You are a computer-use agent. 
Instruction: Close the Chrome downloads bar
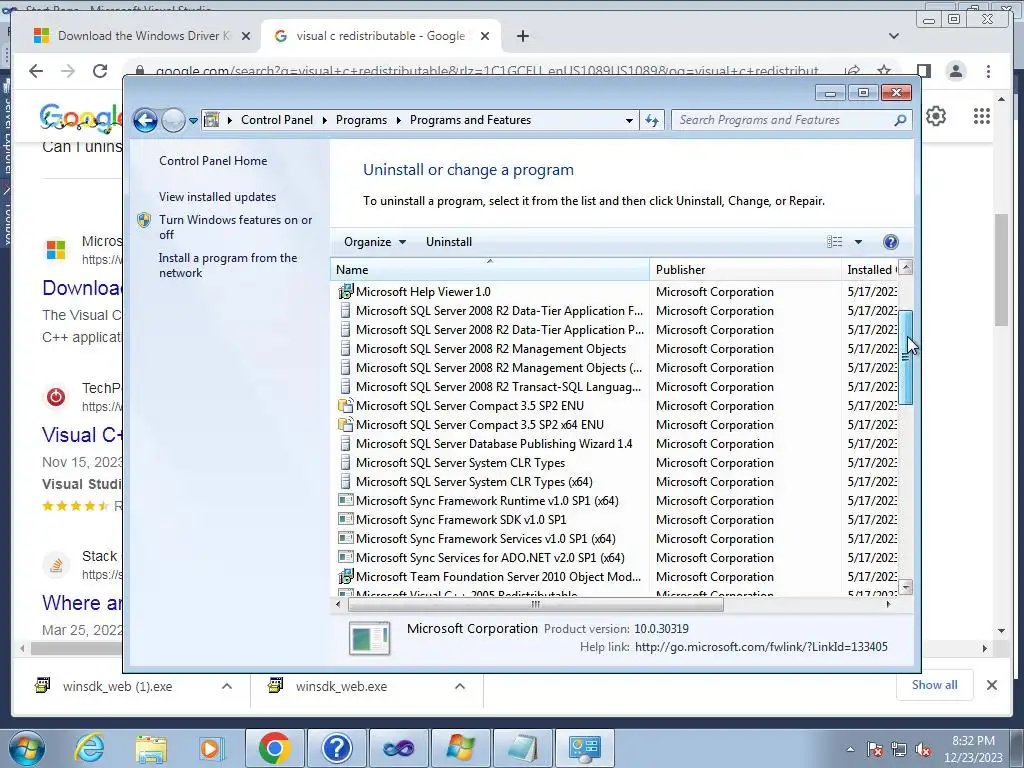pos(991,685)
